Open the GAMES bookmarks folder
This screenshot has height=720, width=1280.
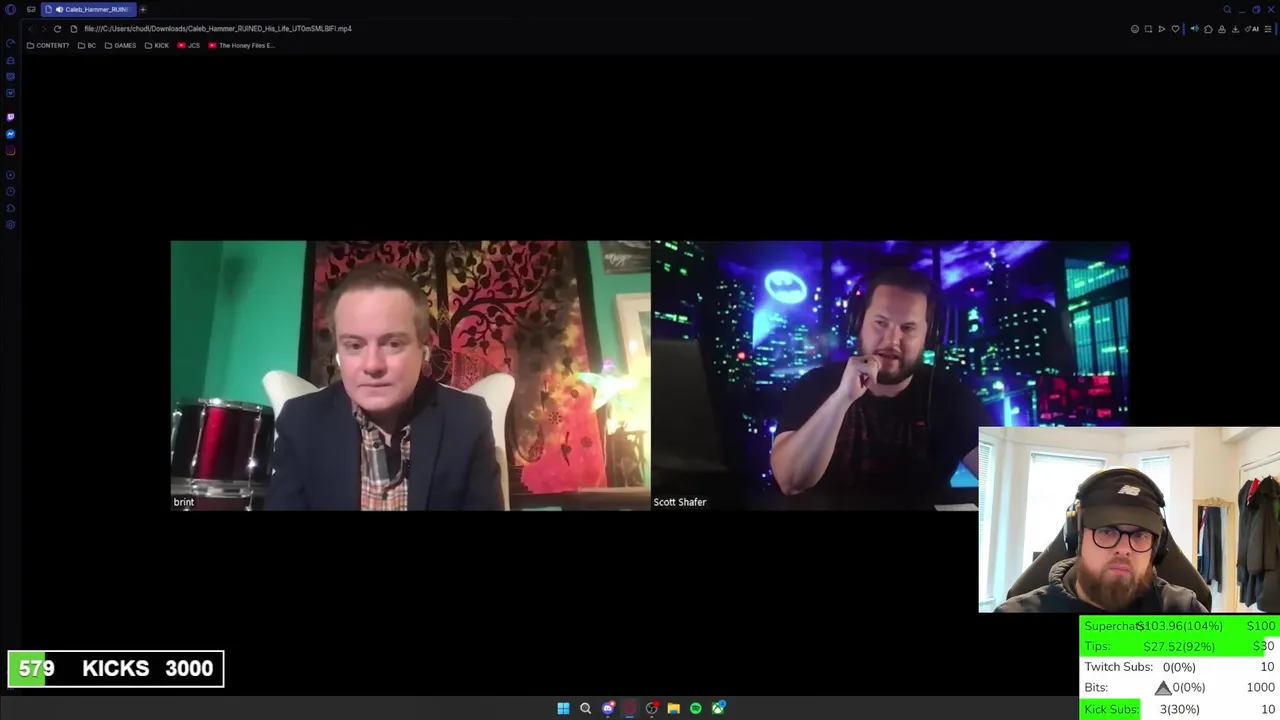(x=120, y=45)
